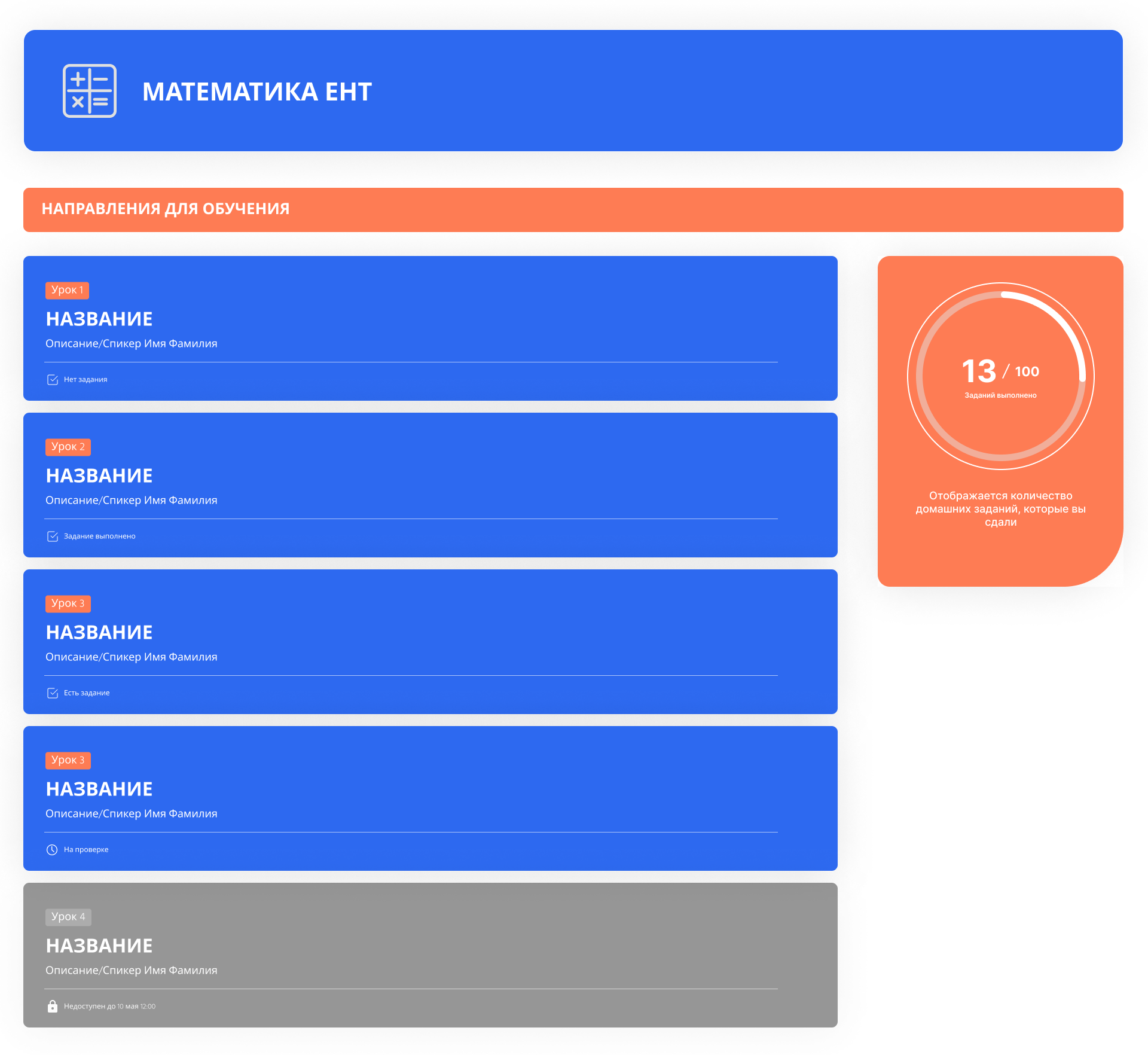Viewport: 1148px width, 1055px height.
Task: Click 'Недоступен до 10 мая 12:00' text
Action: (x=109, y=1007)
